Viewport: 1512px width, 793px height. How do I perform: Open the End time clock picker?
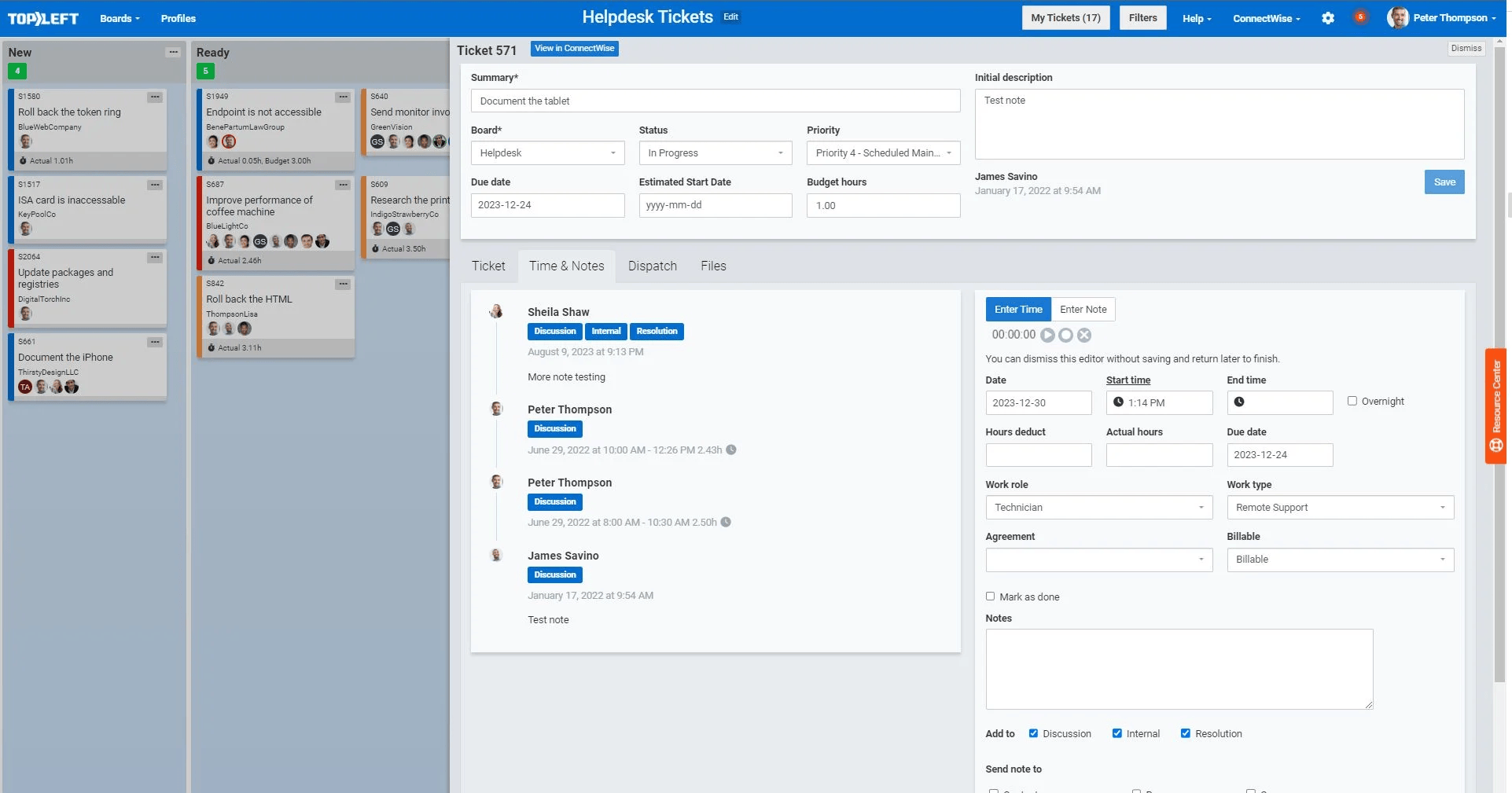click(1239, 402)
